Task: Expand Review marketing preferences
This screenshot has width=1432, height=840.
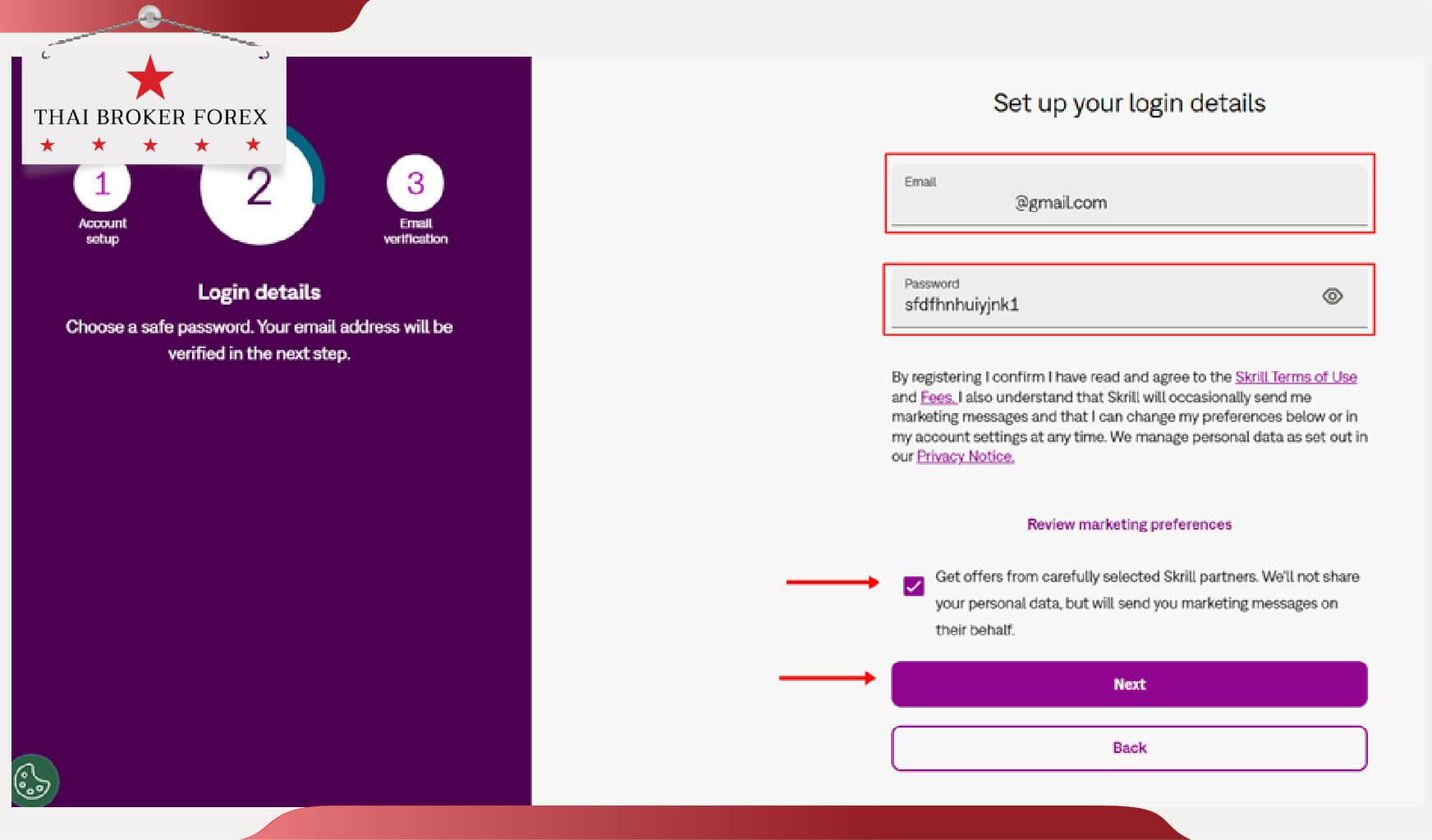Action: [1129, 525]
